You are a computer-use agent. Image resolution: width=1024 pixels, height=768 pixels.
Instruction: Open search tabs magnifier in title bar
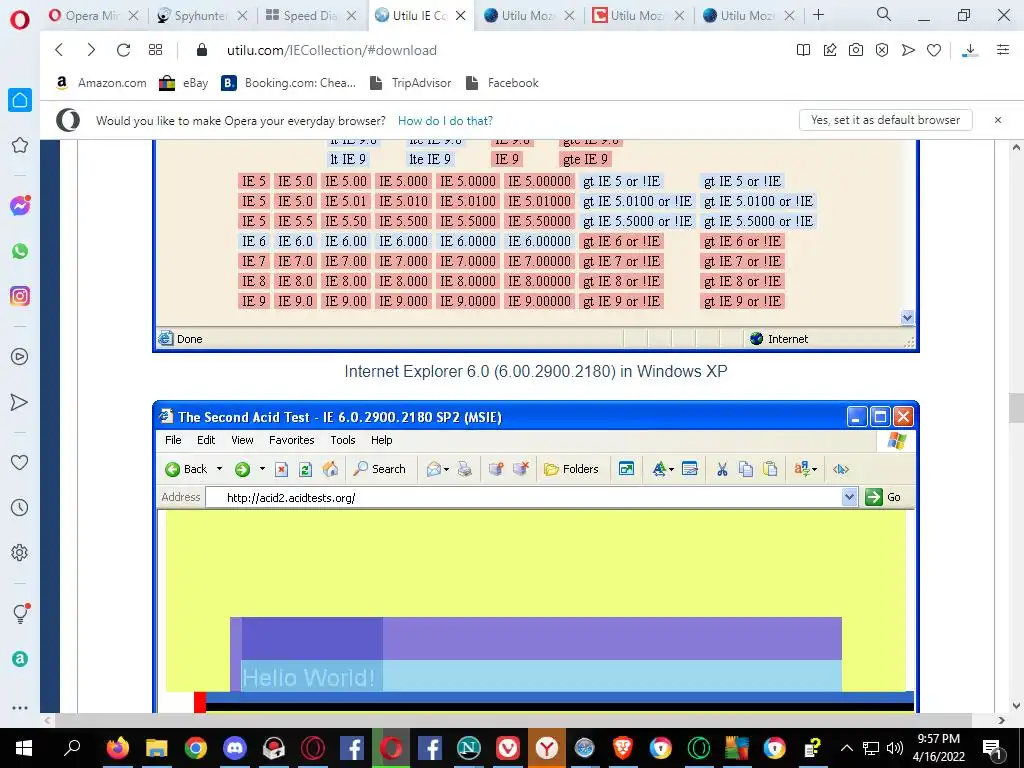click(883, 14)
